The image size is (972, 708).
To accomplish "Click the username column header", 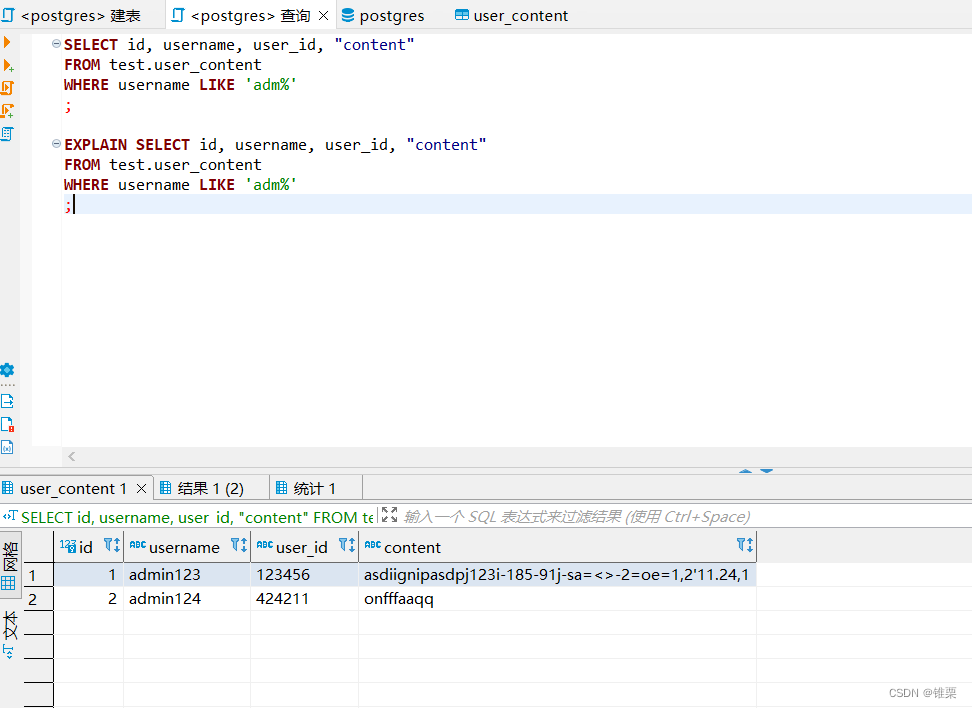I will point(187,546).
